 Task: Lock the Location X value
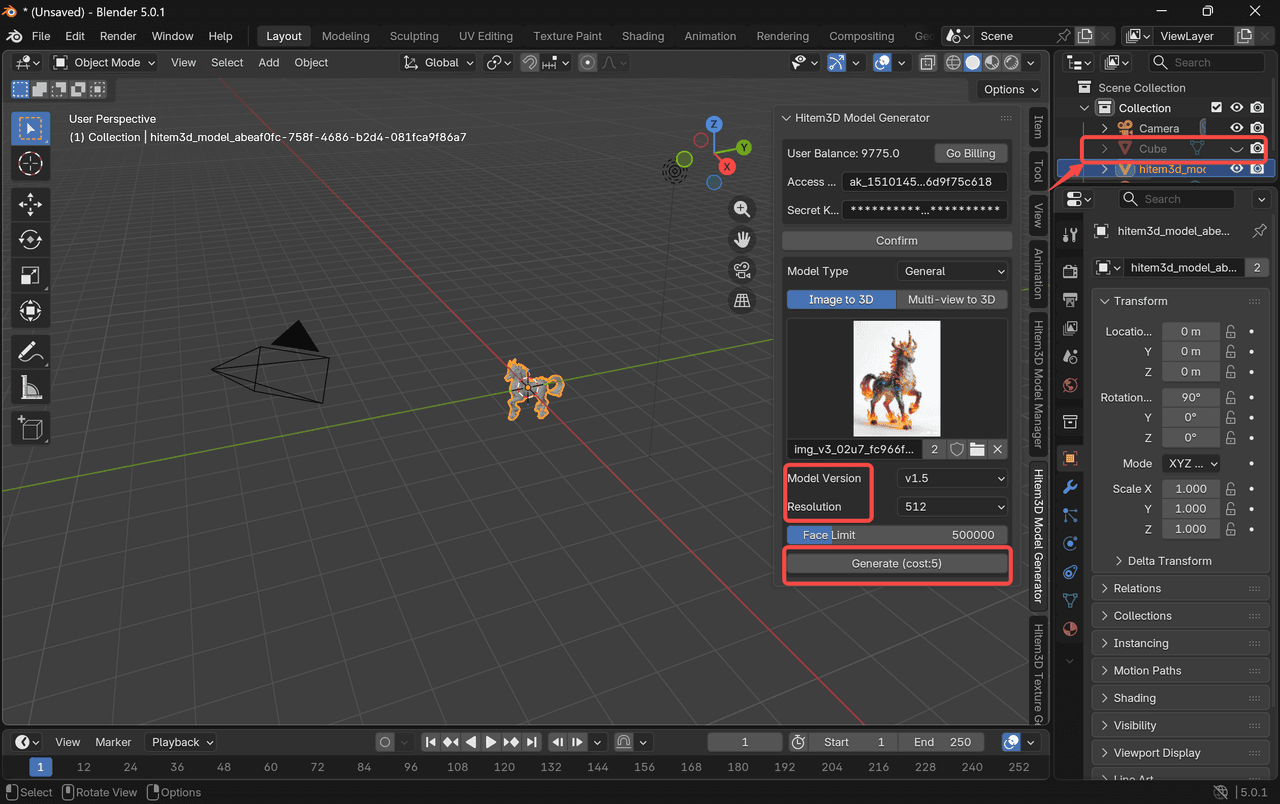coord(1231,331)
